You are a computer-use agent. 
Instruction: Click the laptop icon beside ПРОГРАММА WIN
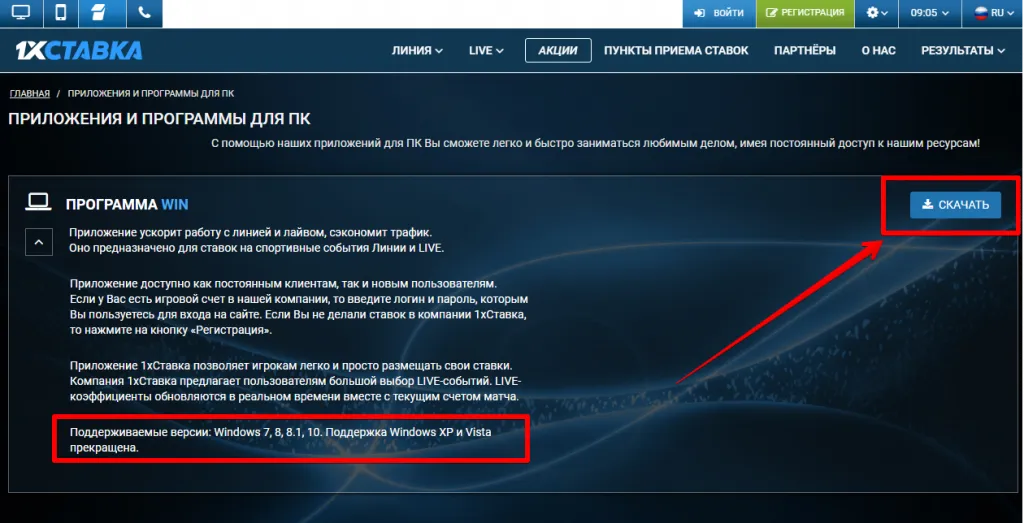[x=38, y=202]
